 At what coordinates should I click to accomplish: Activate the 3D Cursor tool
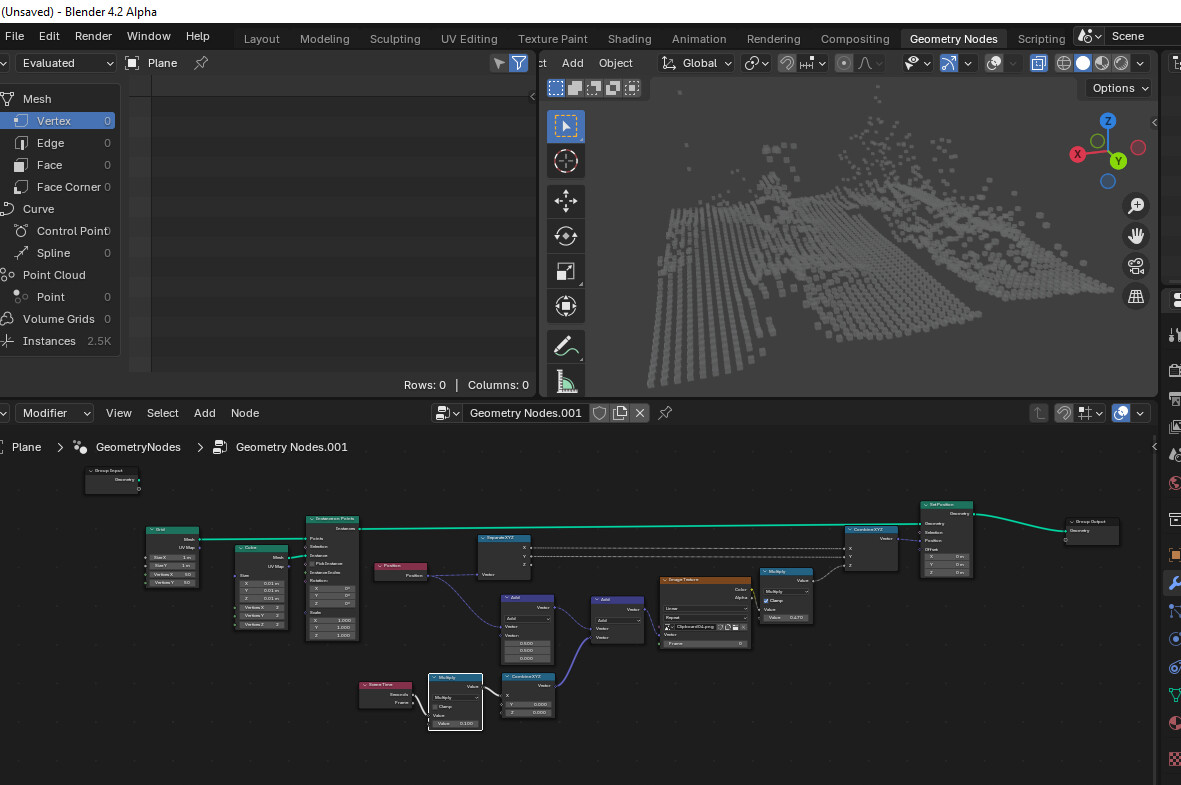(566, 161)
